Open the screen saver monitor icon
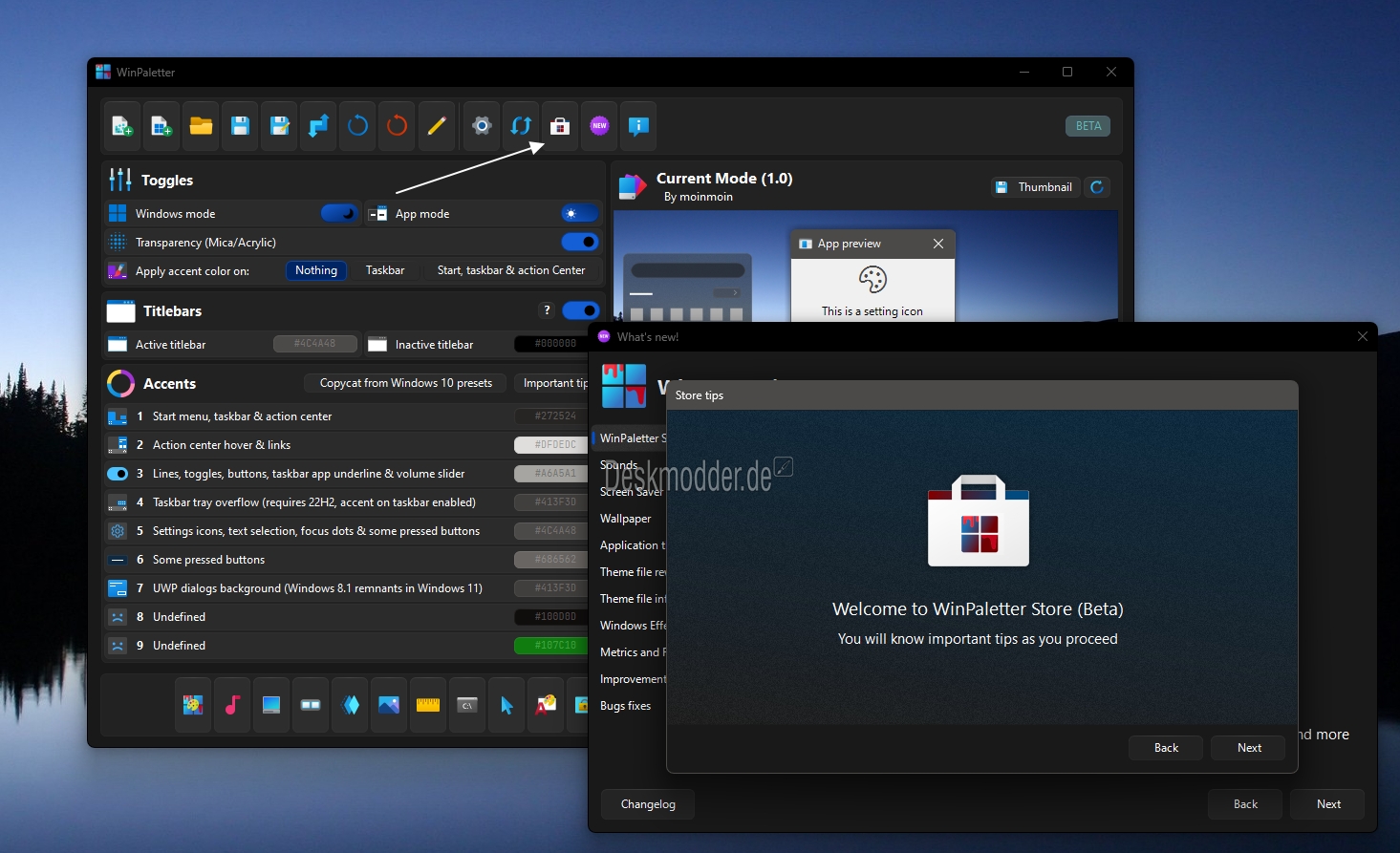Screen dimensions: 1400x853 (271, 705)
